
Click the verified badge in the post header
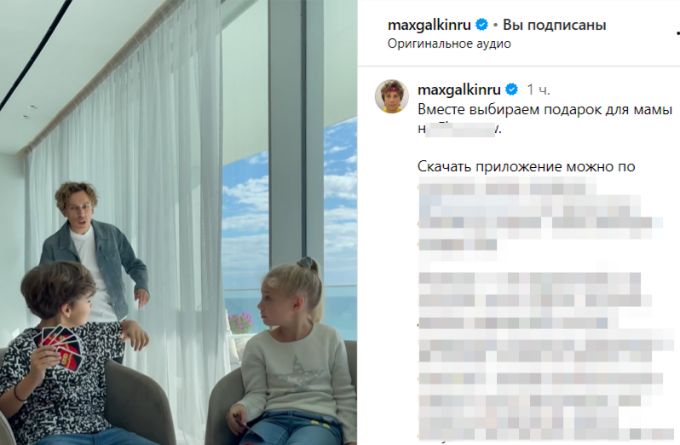click(482, 25)
